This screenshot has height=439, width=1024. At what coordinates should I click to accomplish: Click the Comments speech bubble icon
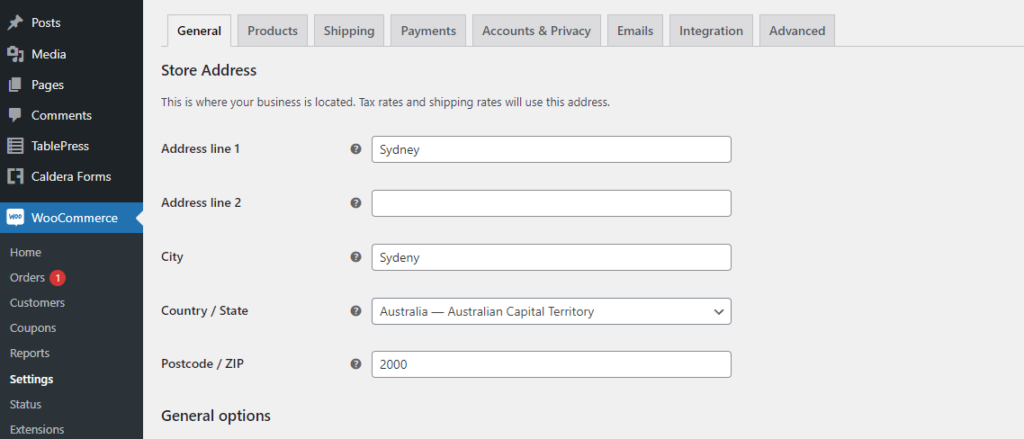(15, 116)
